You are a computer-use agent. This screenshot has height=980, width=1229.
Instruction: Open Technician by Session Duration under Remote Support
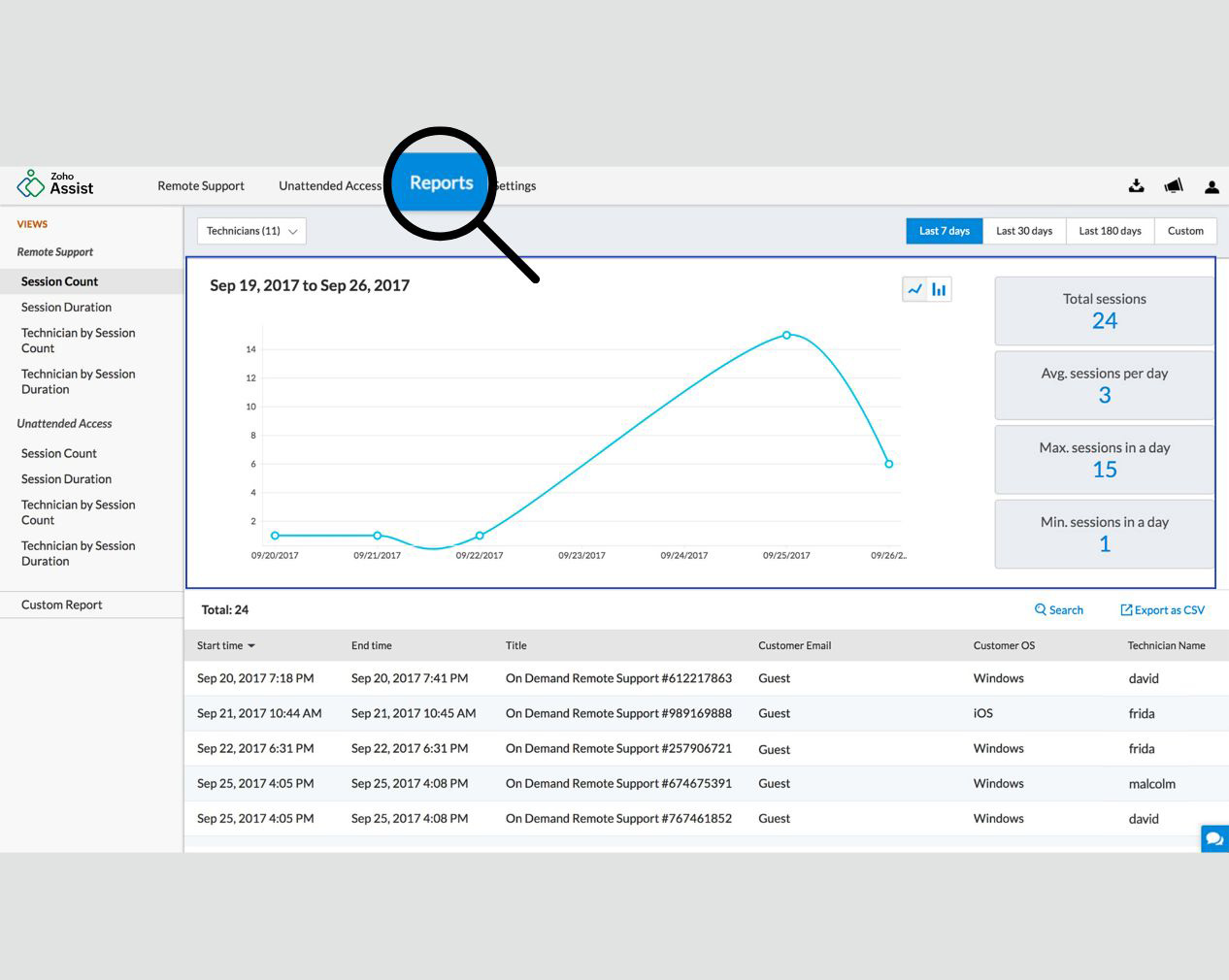pyautogui.click(x=79, y=381)
